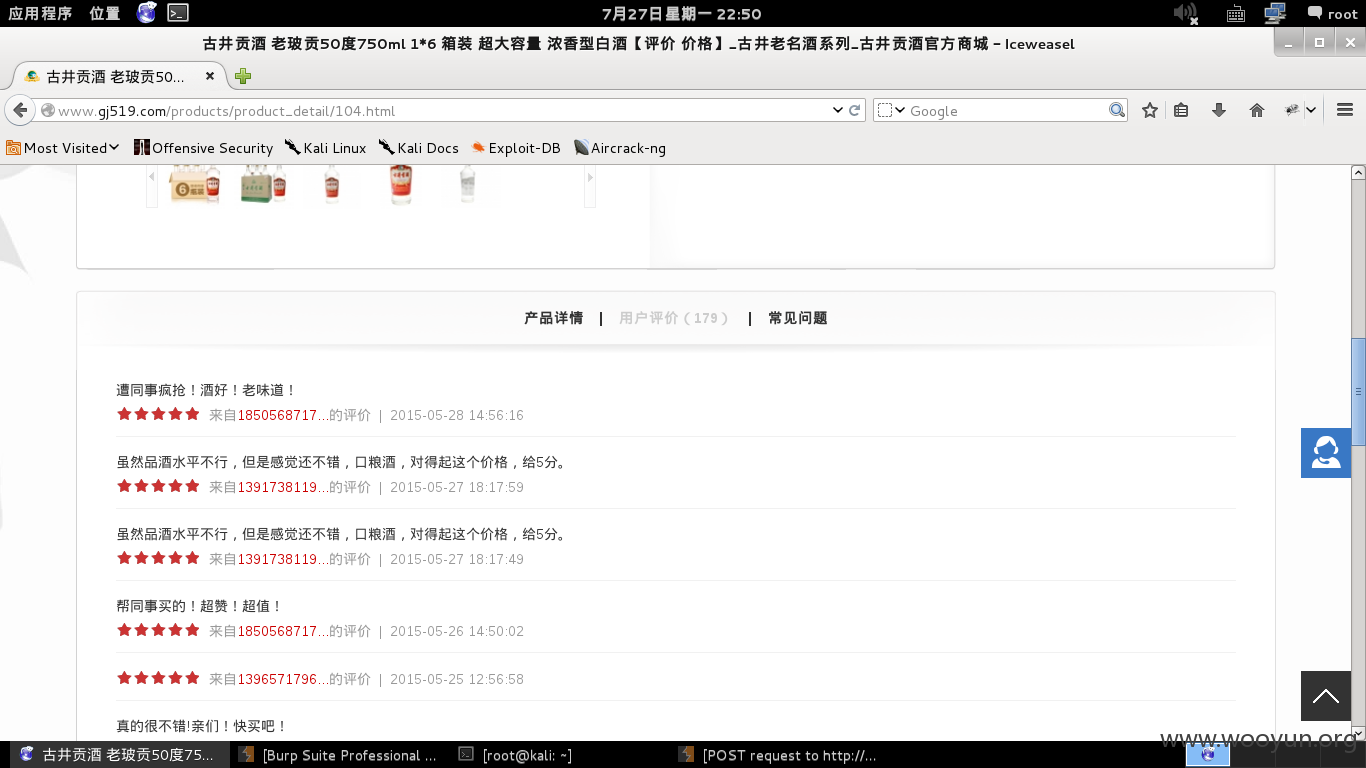
Task: Open the Iceweasel globe launcher in panel
Action: point(147,13)
